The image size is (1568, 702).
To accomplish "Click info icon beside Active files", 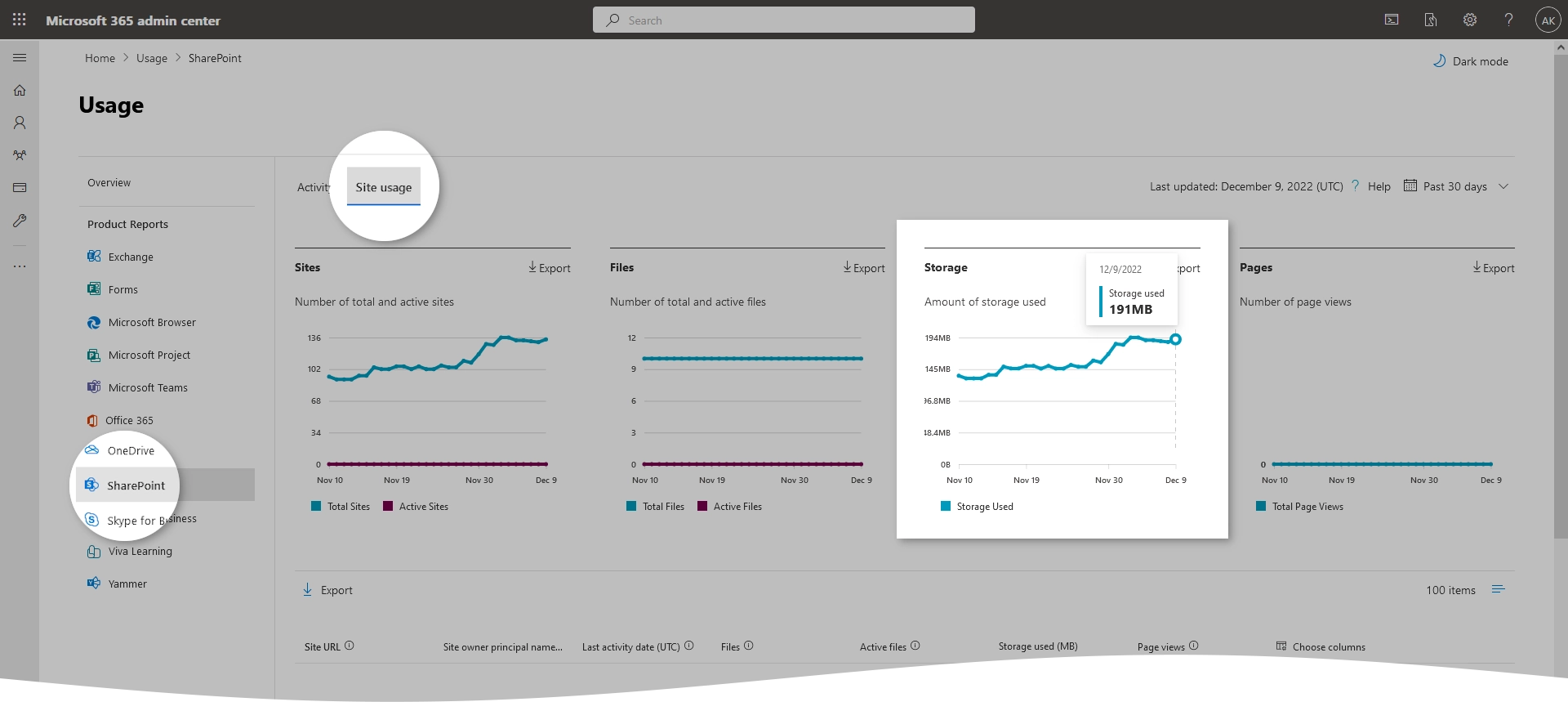I will (915, 646).
